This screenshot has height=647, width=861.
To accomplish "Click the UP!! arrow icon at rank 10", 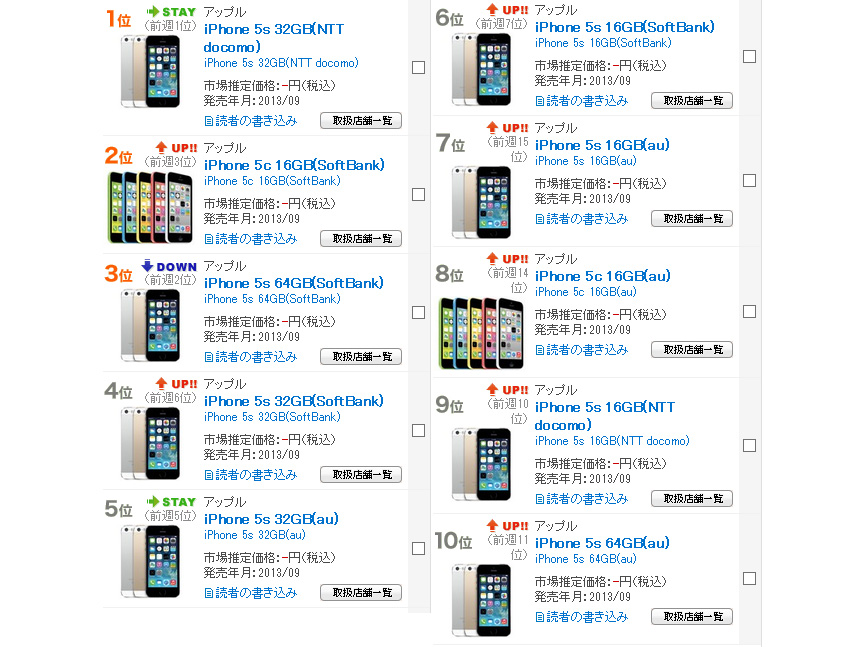I will pos(493,525).
